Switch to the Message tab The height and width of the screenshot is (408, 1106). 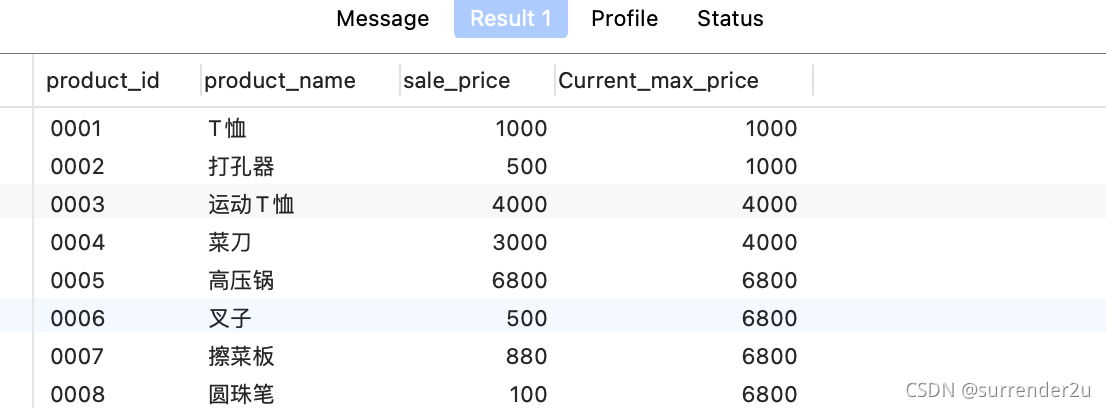click(382, 18)
